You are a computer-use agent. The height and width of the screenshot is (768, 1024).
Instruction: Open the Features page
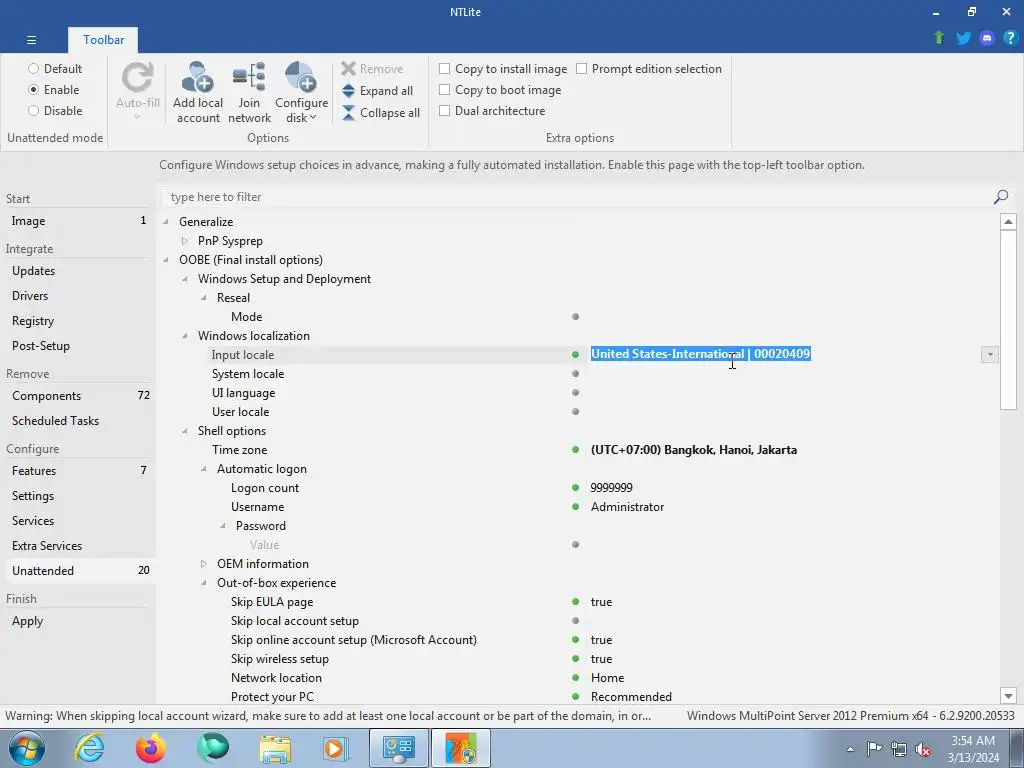(x=78, y=471)
